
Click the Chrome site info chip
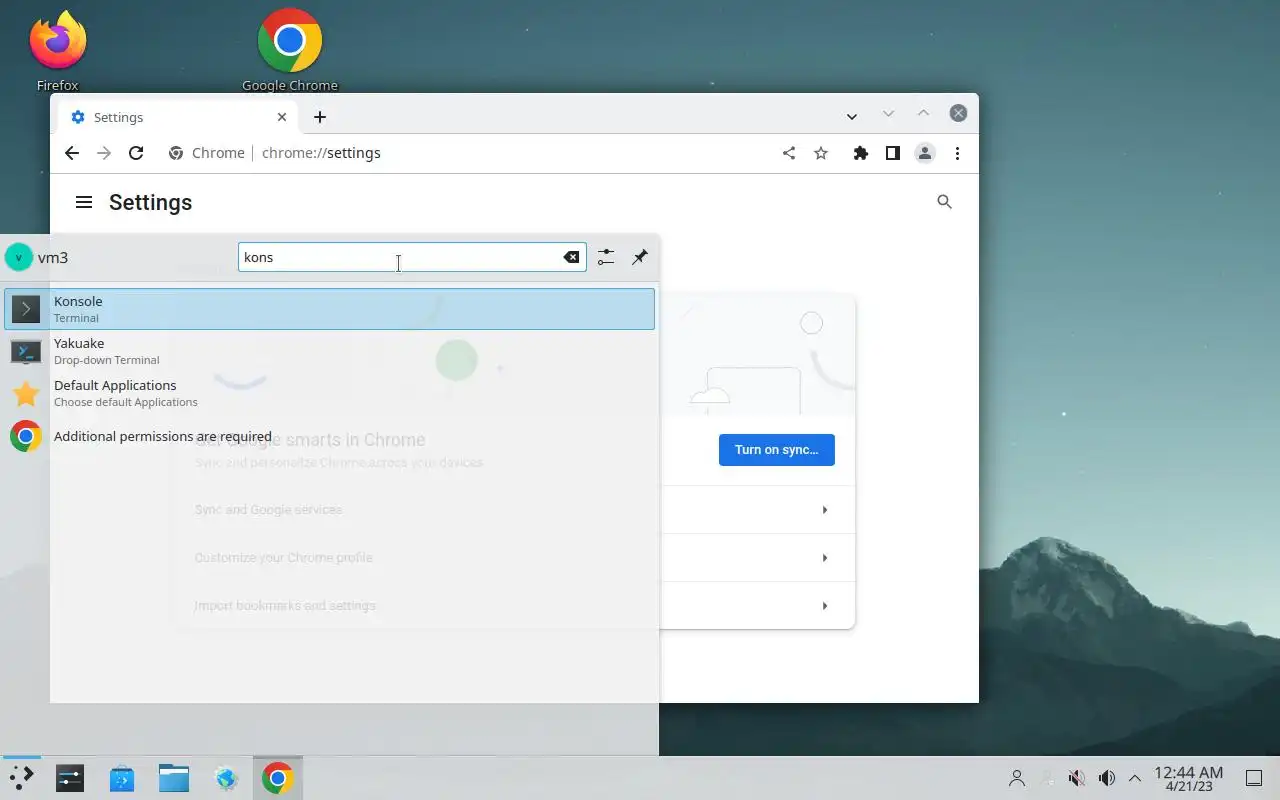click(x=207, y=153)
